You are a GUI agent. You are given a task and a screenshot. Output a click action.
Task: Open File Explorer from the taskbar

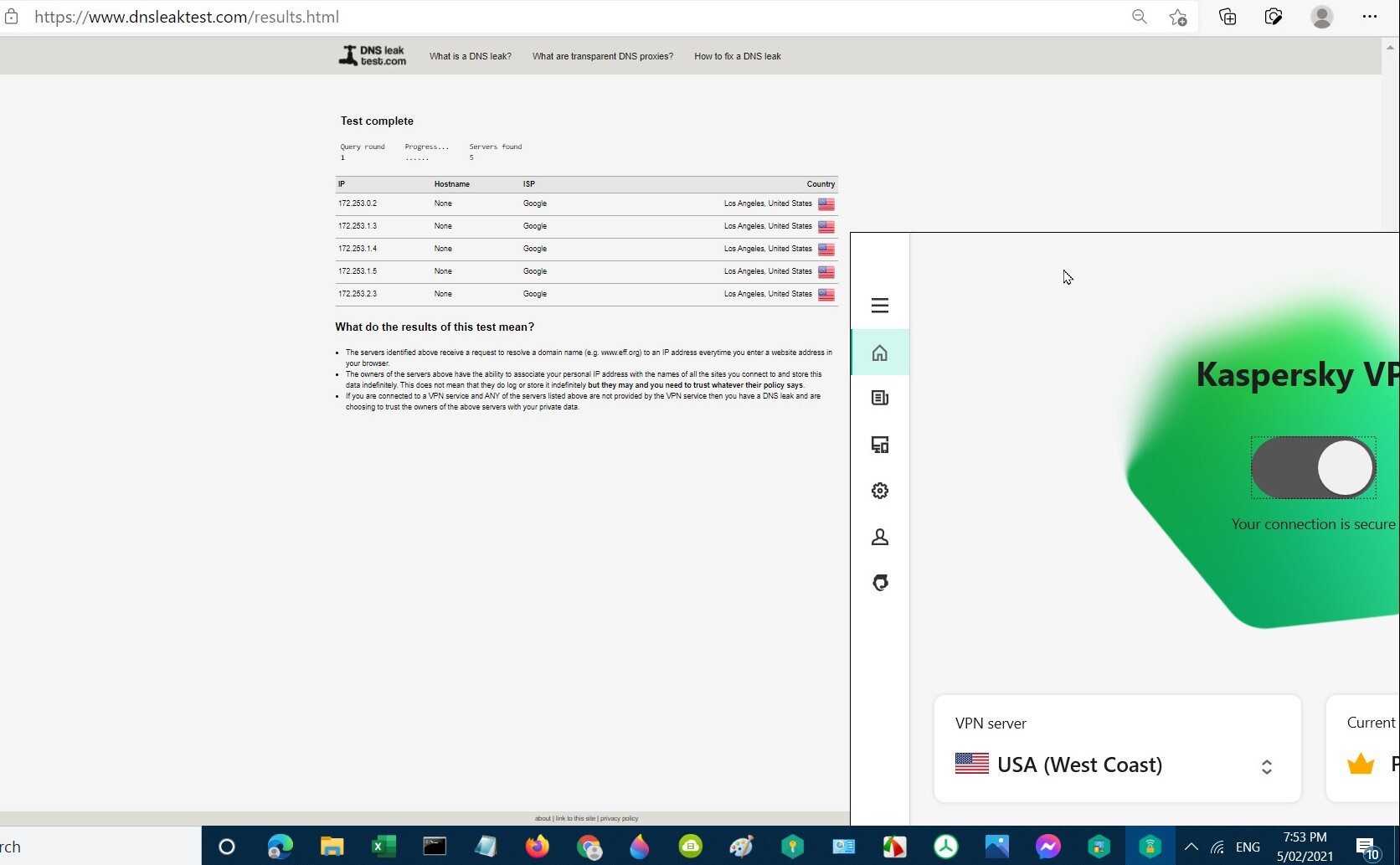click(332, 847)
